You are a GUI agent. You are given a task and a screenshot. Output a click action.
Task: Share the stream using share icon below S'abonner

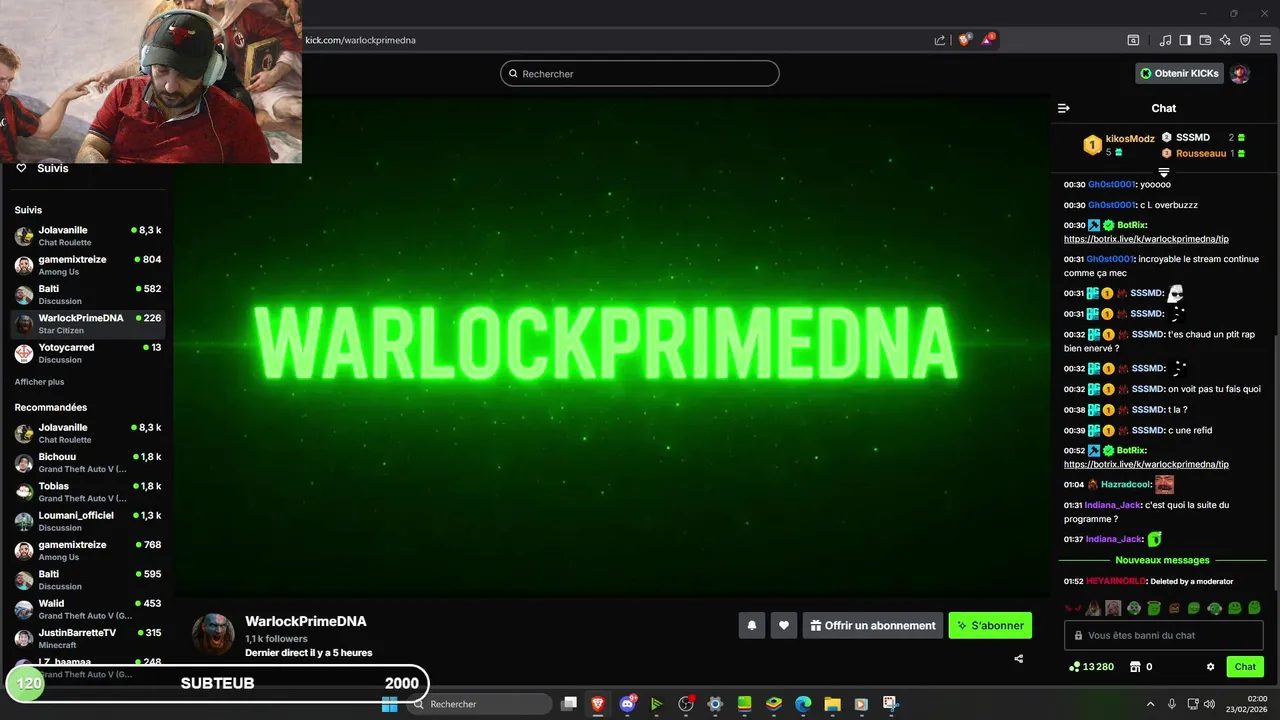[1019, 659]
